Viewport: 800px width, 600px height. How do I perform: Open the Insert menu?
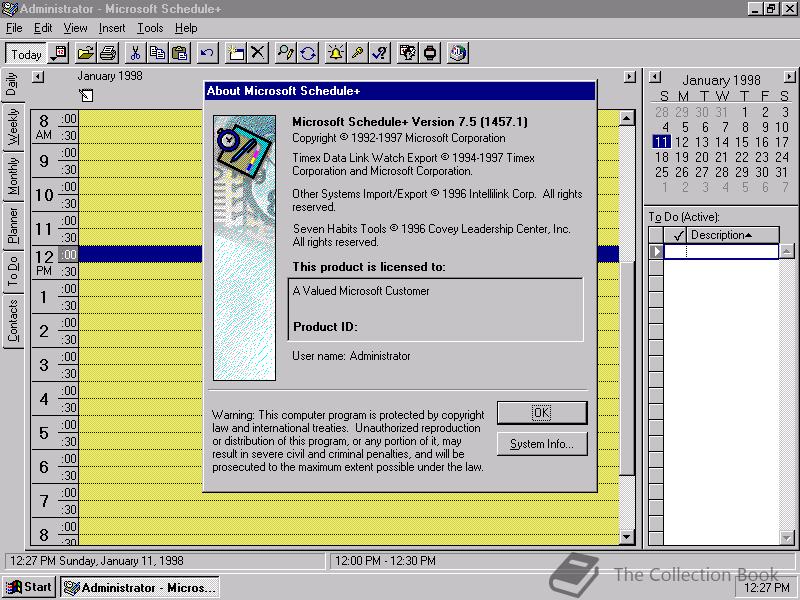click(x=112, y=28)
